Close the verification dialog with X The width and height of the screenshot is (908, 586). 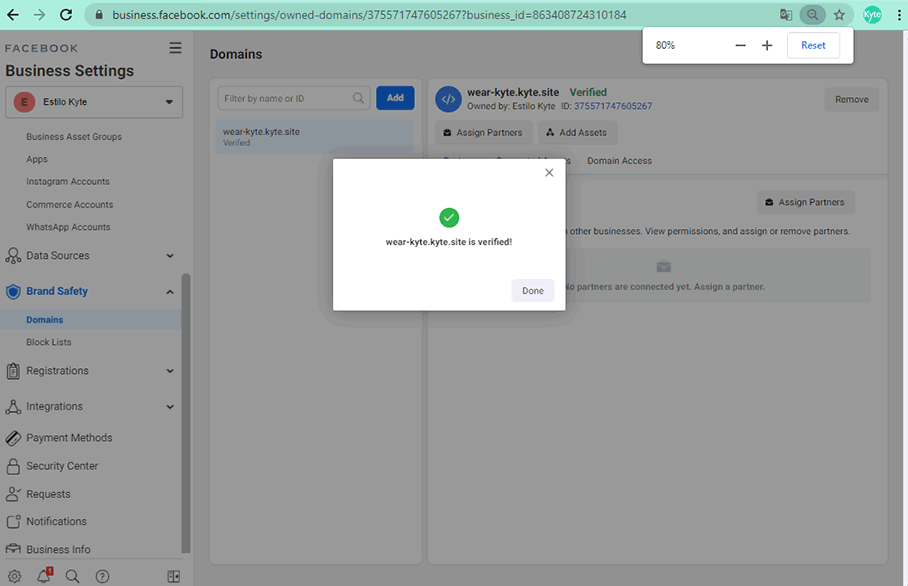[x=548, y=173]
